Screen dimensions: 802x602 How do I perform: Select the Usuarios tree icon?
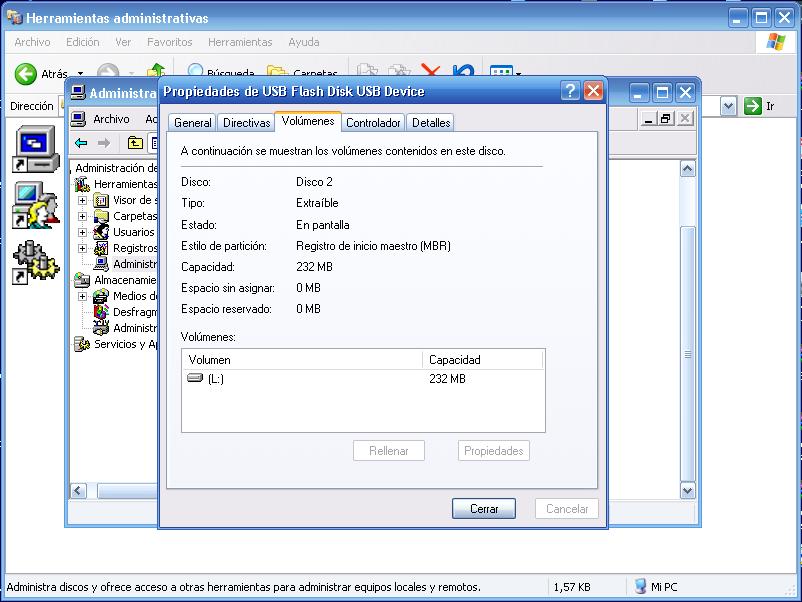tap(101, 232)
